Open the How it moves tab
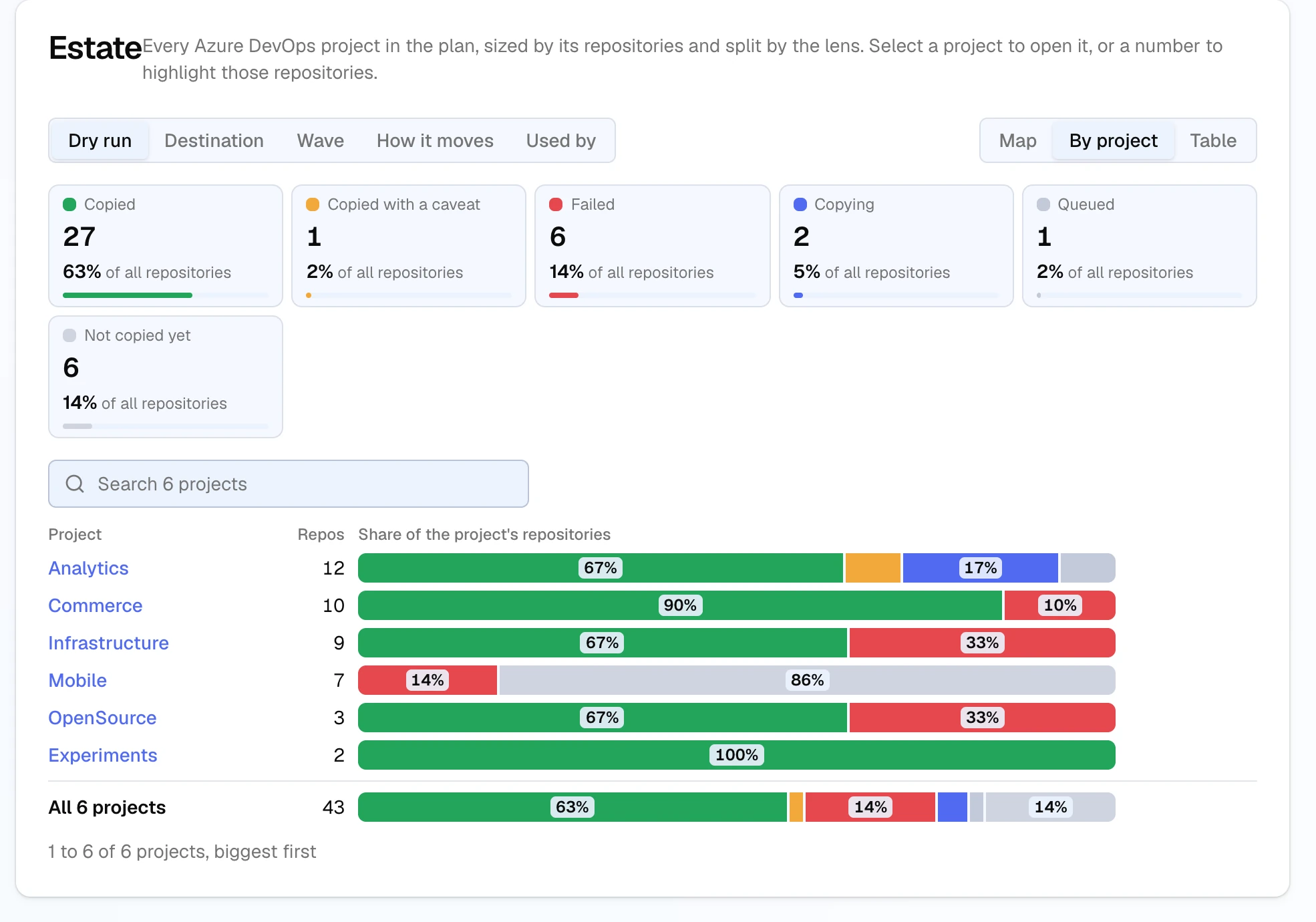The height and width of the screenshot is (922, 1316). click(x=435, y=140)
